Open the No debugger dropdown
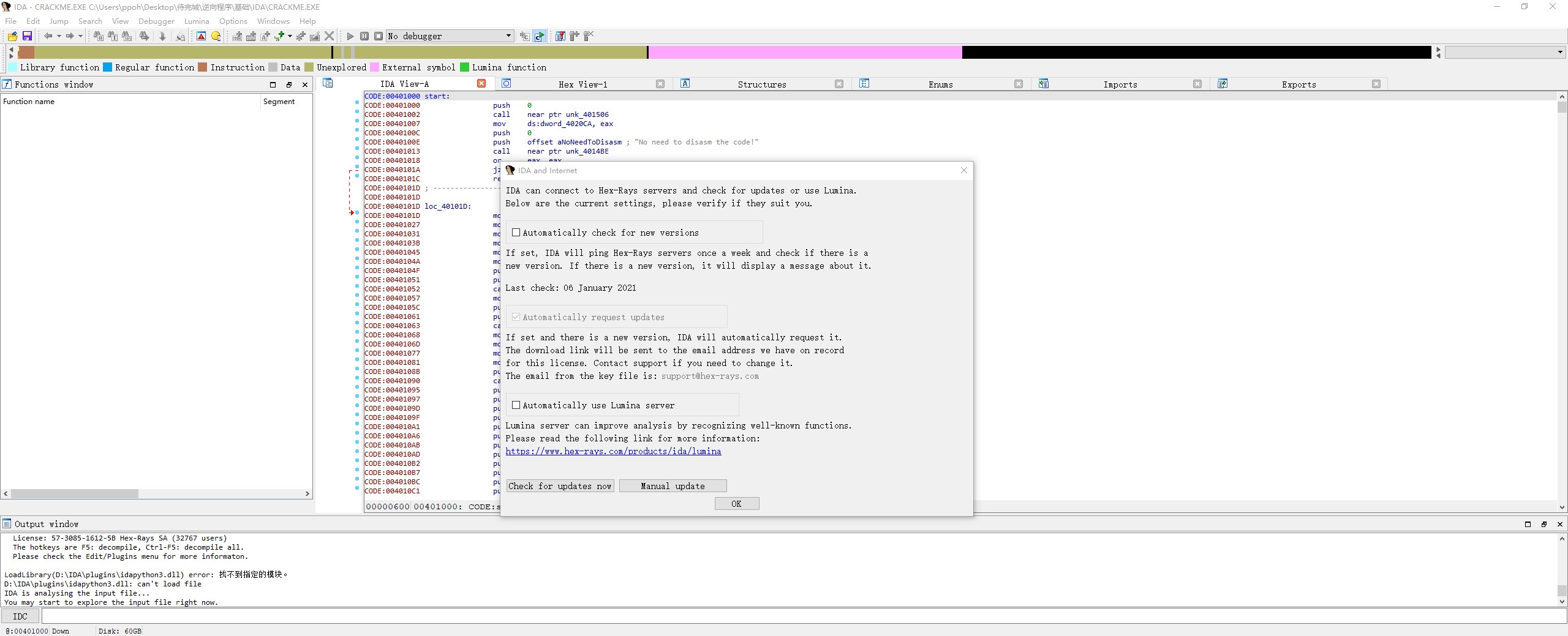The height and width of the screenshot is (636, 1568). click(450, 36)
